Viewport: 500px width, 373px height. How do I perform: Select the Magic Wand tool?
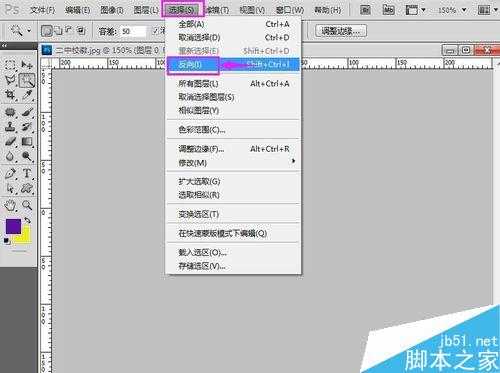tap(27, 80)
